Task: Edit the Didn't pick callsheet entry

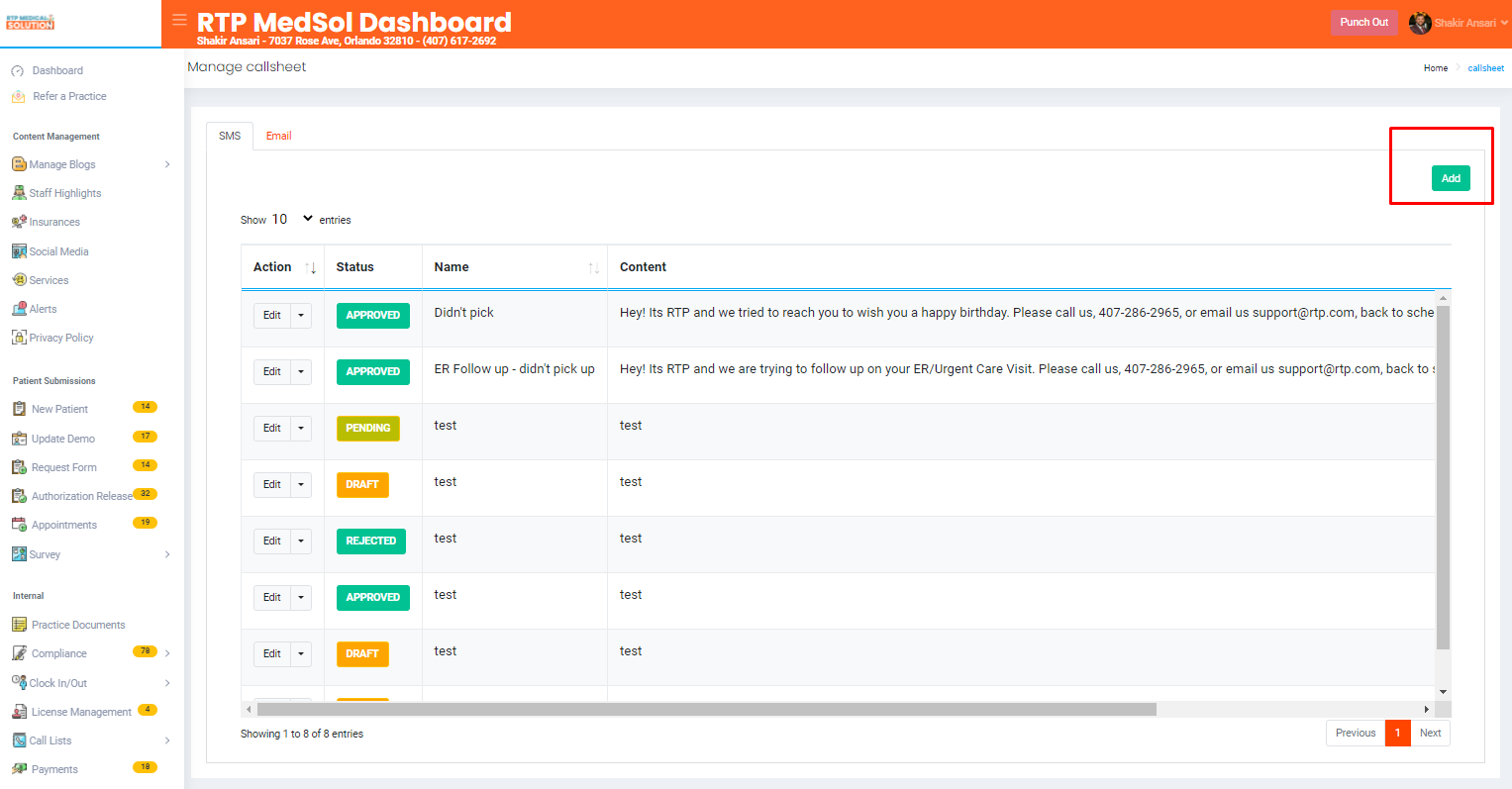Action: [x=272, y=315]
